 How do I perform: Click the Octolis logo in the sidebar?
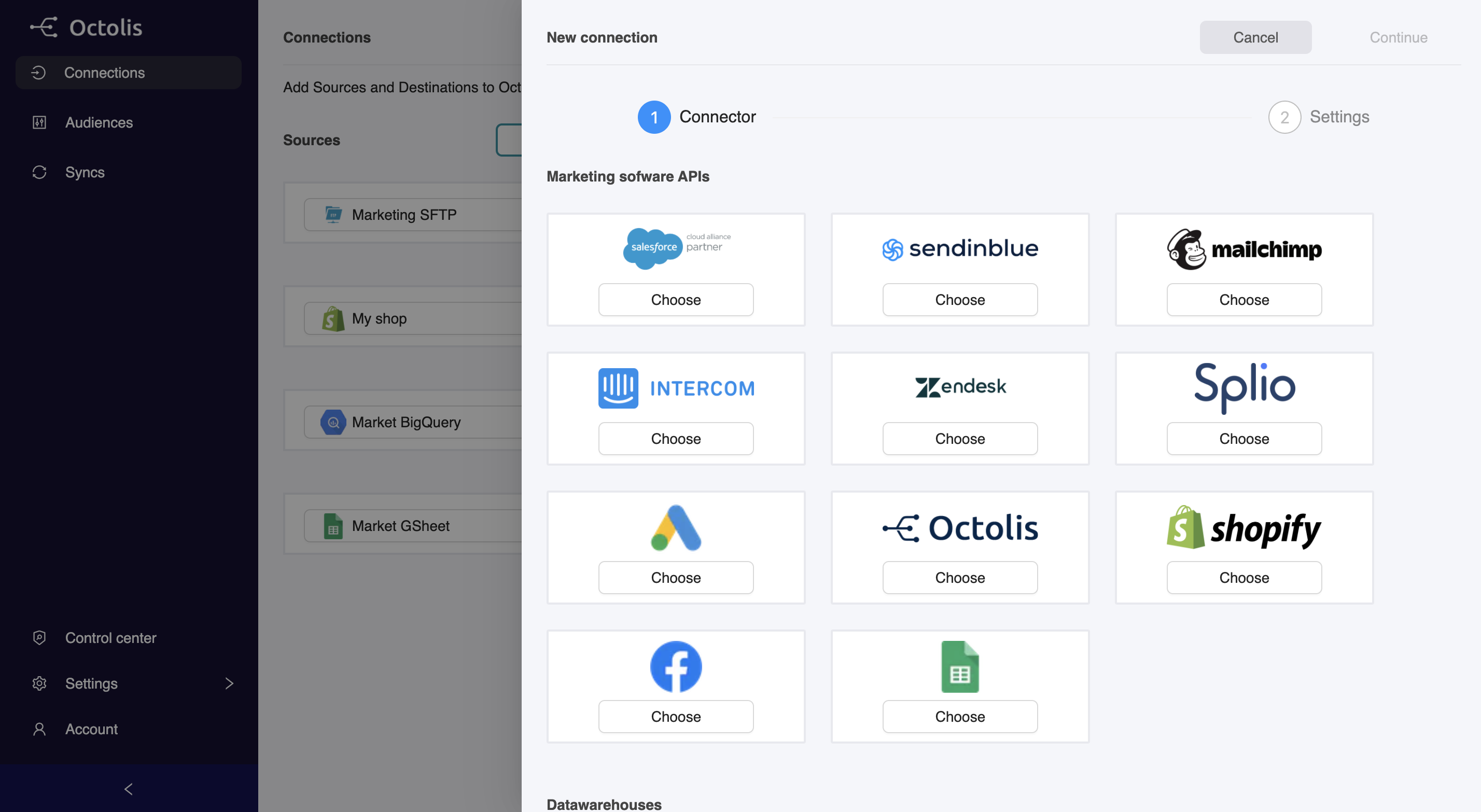pyautogui.click(x=86, y=27)
